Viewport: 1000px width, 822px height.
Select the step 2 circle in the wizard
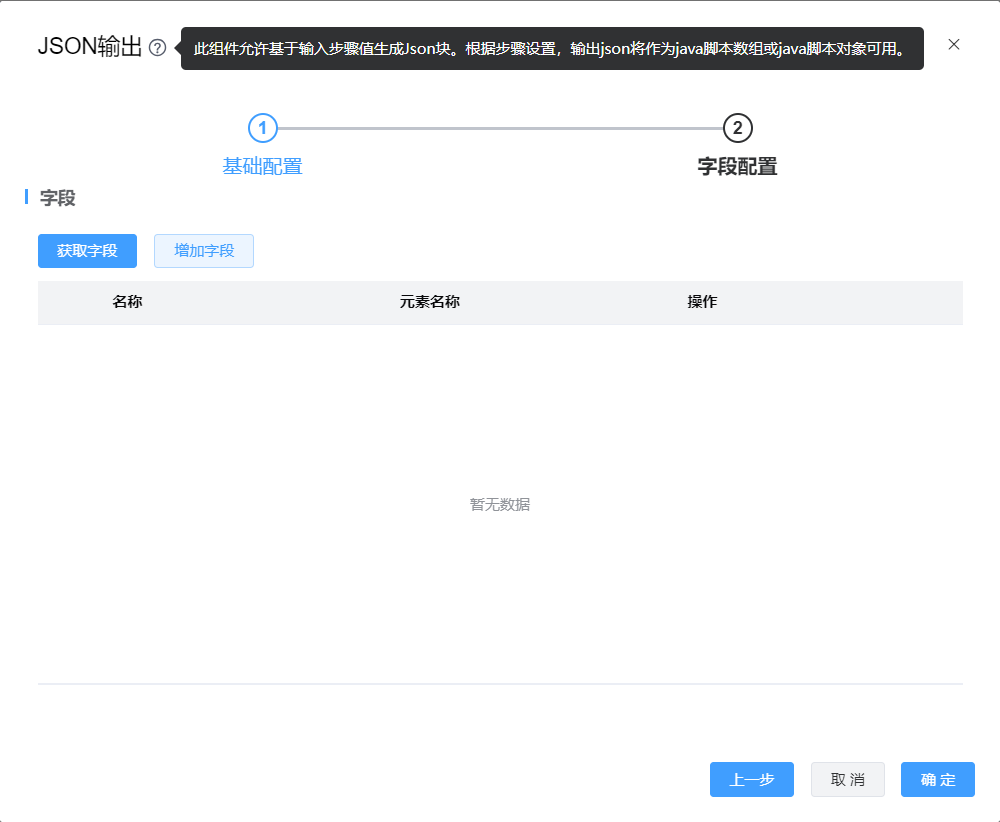(x=737, y=128)
